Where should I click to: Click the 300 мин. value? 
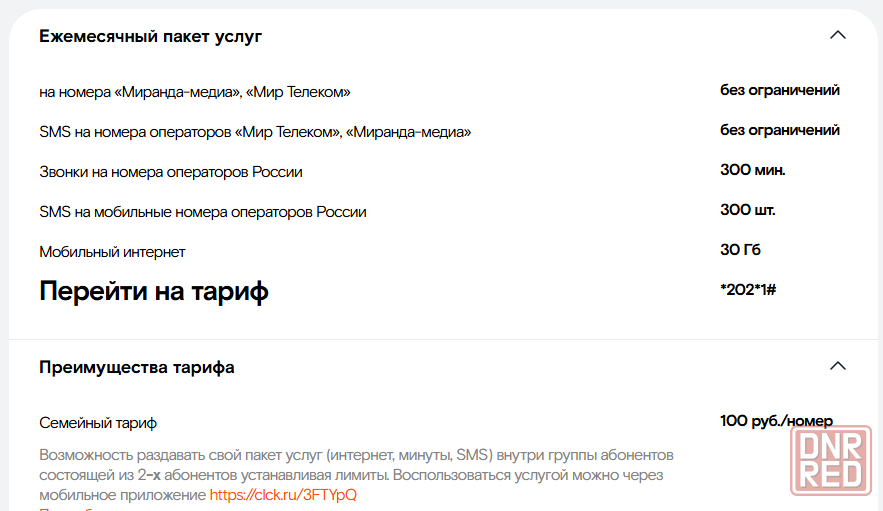pyautogui.click(x=752, y=170)
